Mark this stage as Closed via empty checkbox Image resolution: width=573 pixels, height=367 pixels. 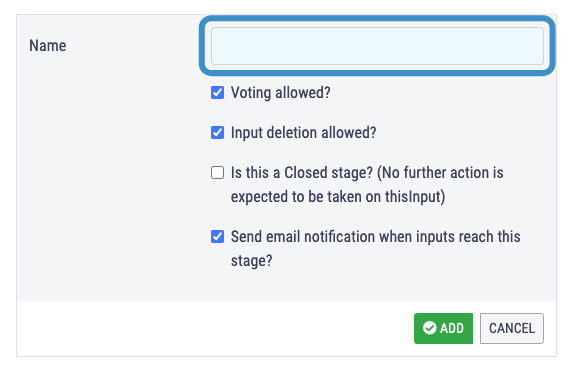click(x=217, y=173)
